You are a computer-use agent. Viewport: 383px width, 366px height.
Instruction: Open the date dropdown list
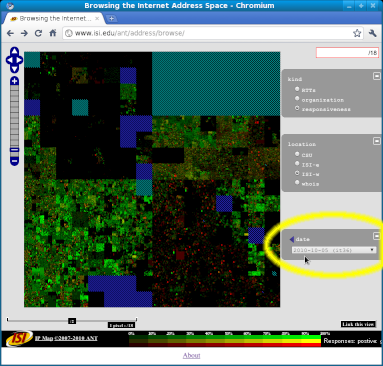click(334, 250)
